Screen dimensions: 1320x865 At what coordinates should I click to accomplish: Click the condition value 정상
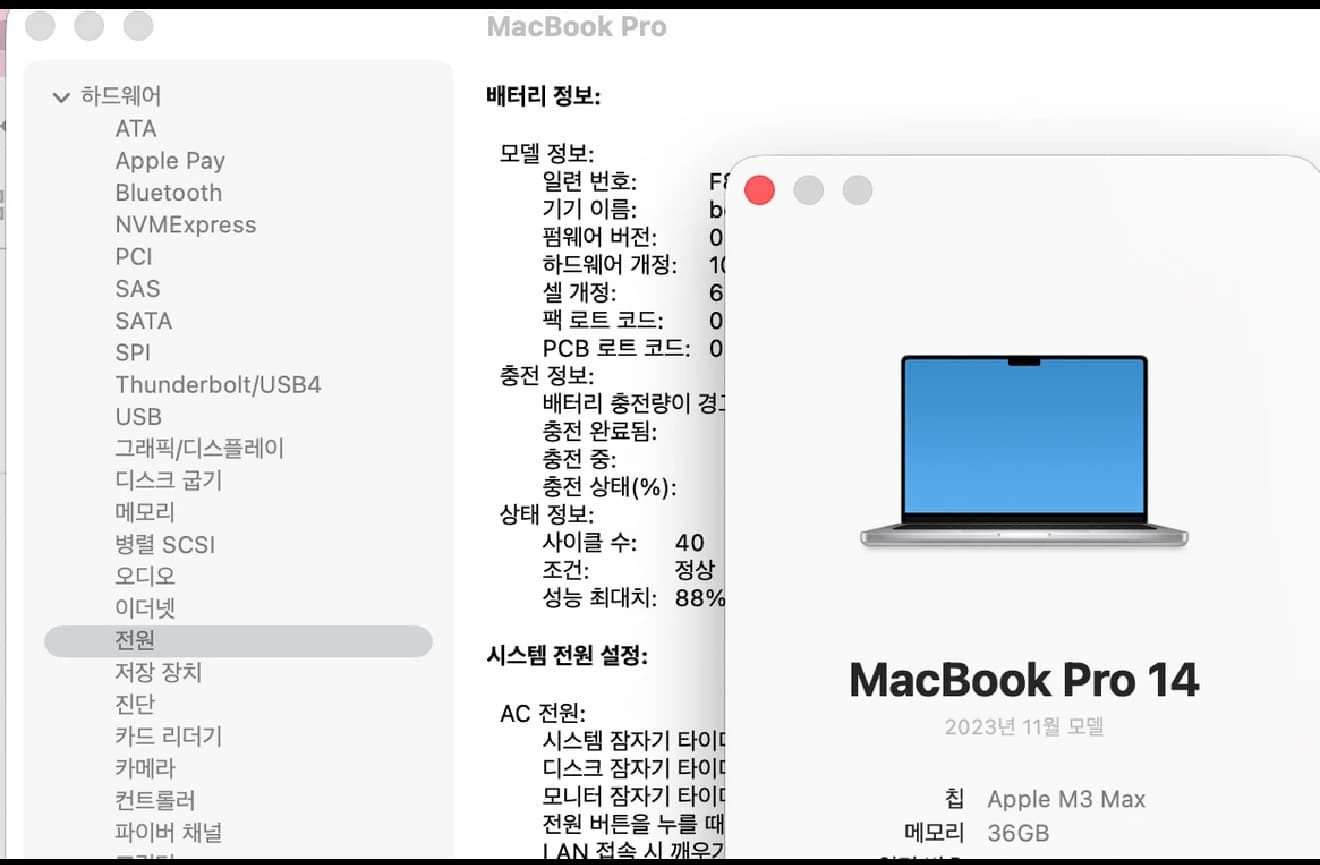695,571
